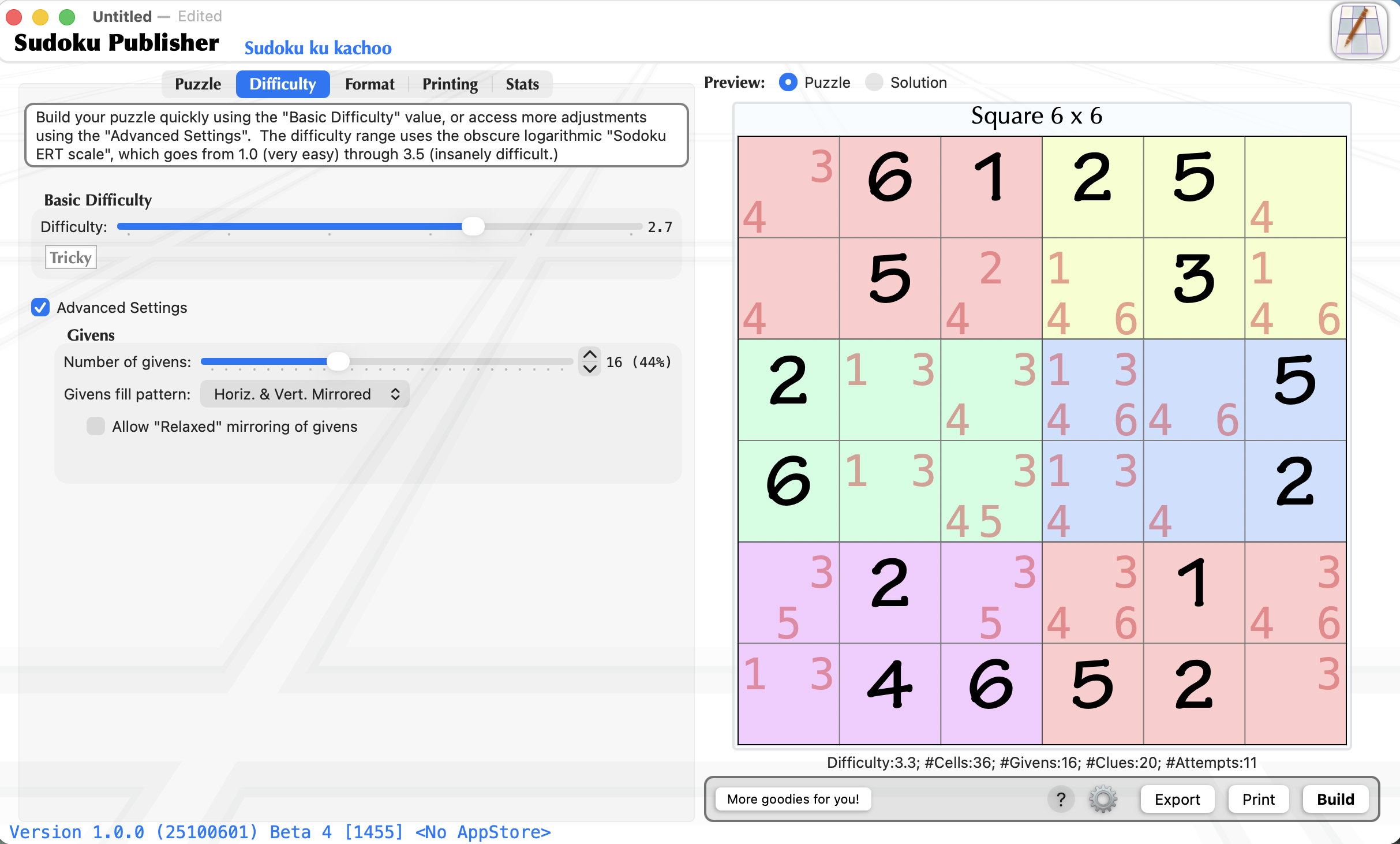Click the gear settings icon
The image size is (1400, 844).
coord(1103,799)
